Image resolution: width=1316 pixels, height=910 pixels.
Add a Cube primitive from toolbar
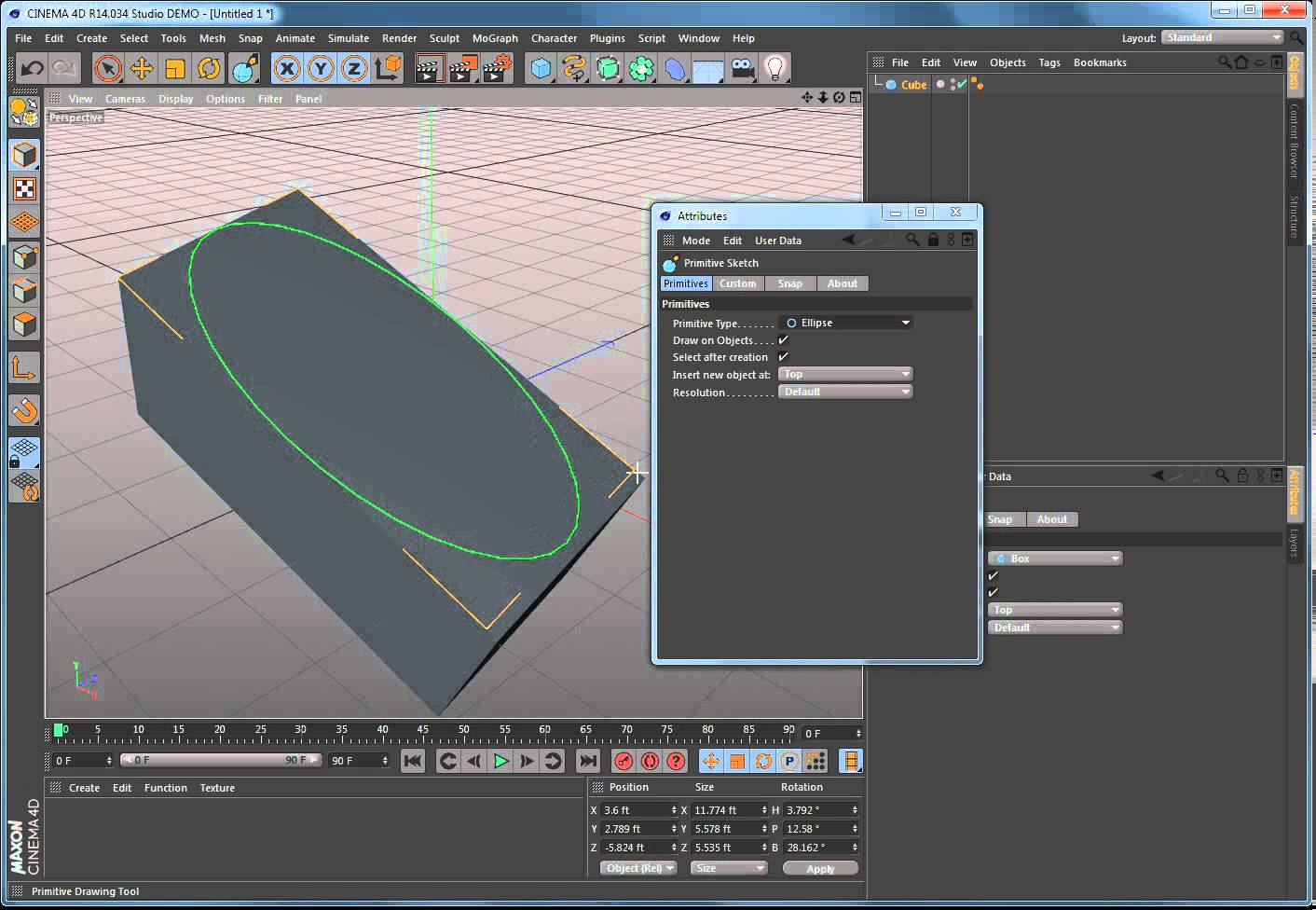pyautogui.click(x=541, y=68)
